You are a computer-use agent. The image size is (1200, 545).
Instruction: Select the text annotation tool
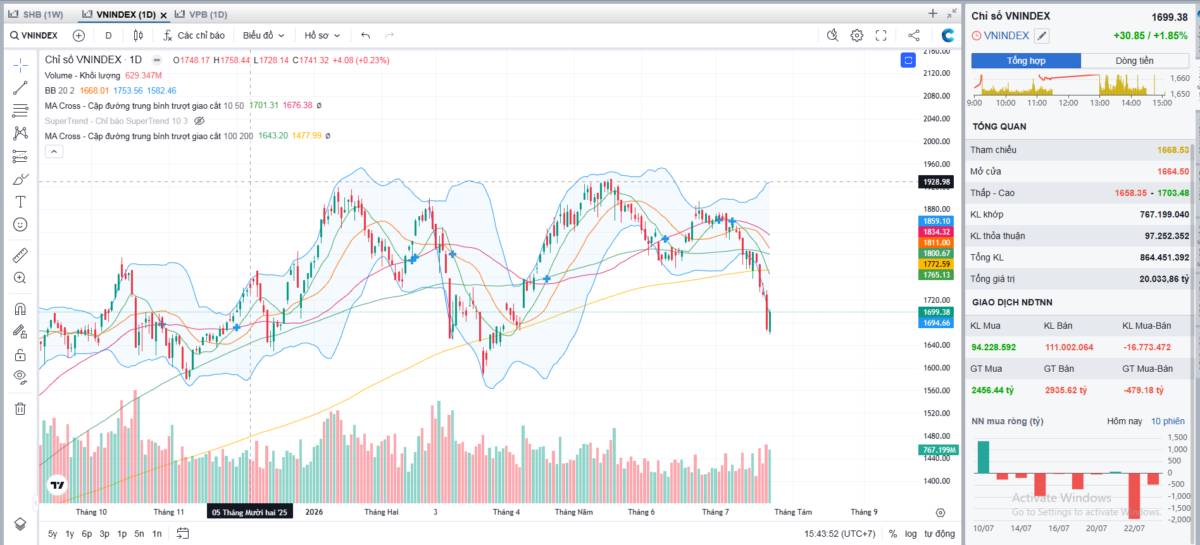coord(20,202)
